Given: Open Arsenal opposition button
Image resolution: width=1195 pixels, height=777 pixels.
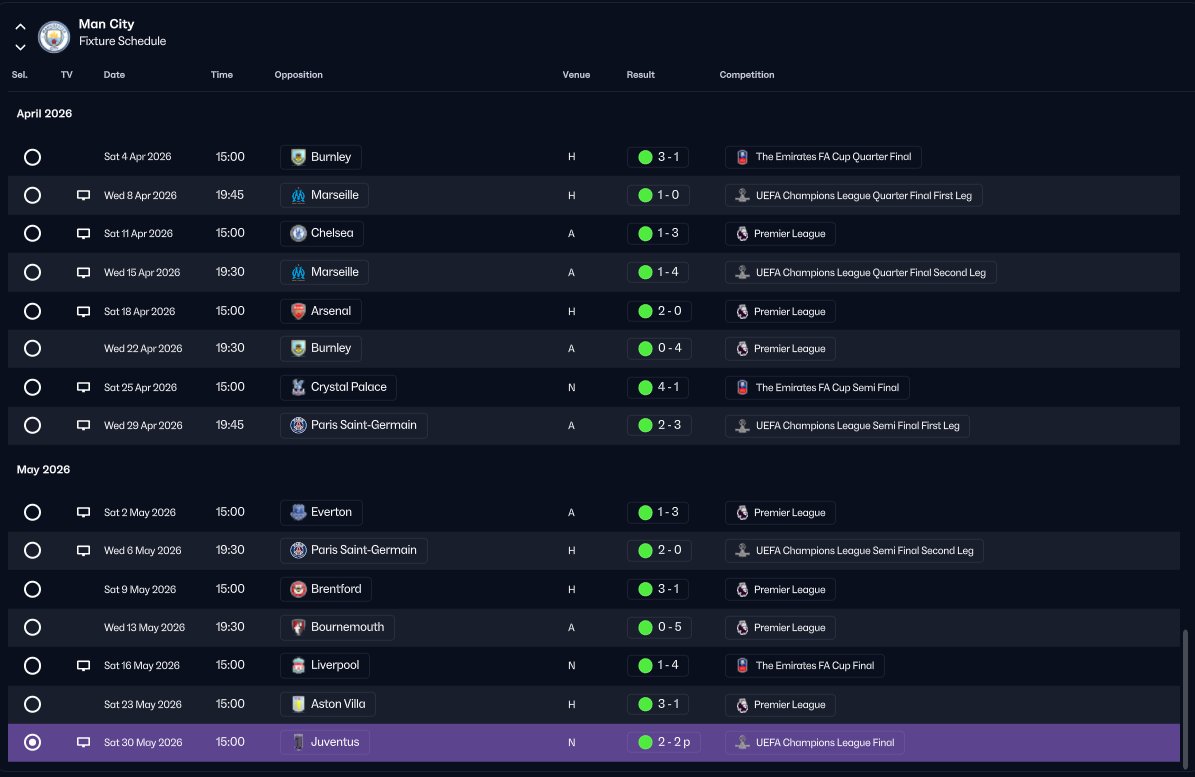Looking at the screenshot, I should (321, 311).
